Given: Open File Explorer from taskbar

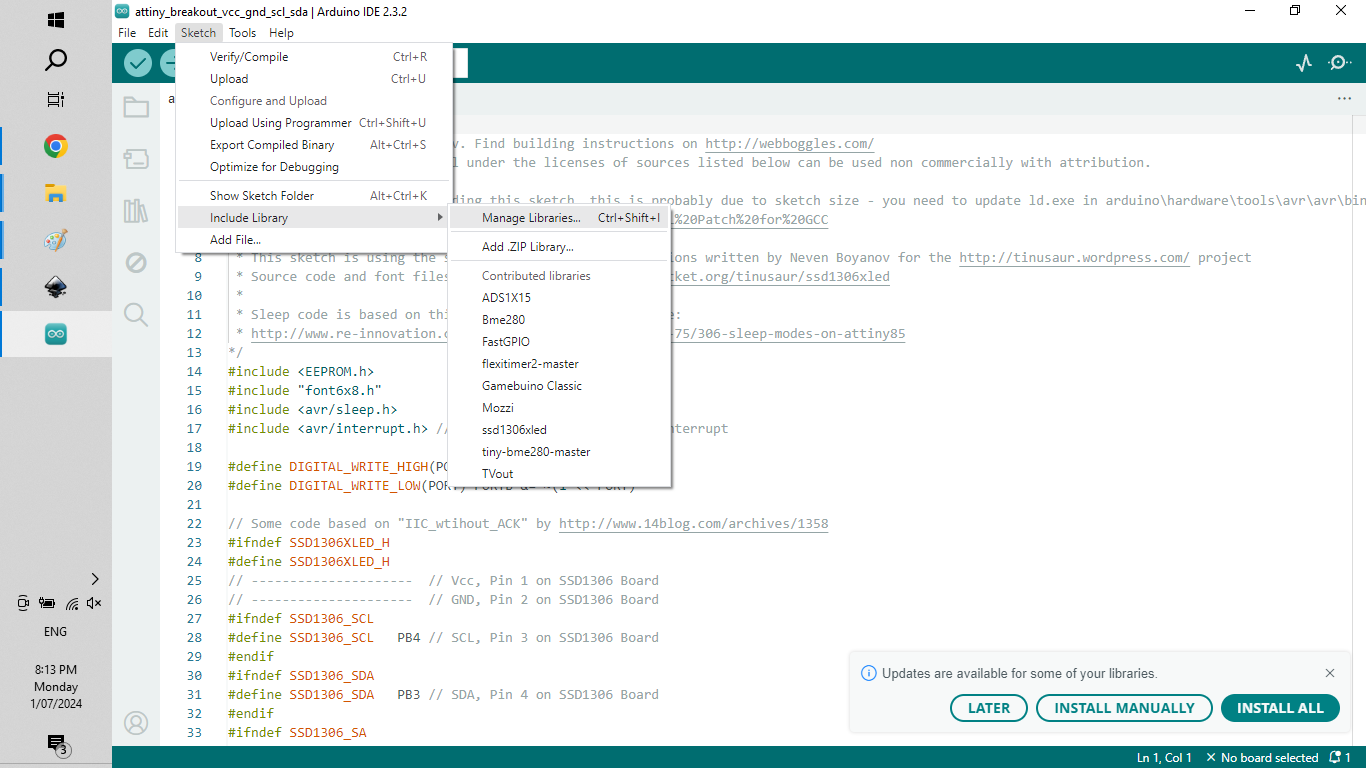Looking at the screenshot, I should pyautogui.click(x=56, y=194).
